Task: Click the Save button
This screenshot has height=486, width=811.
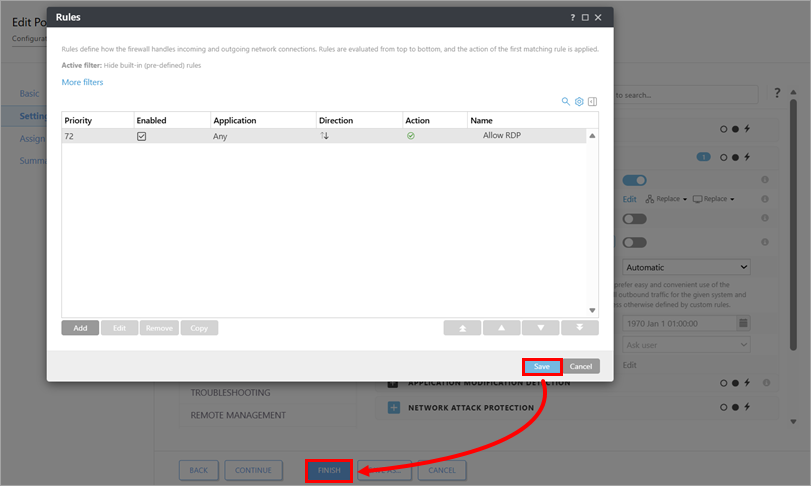Action: pyautogui.click(x=541, y=367)
